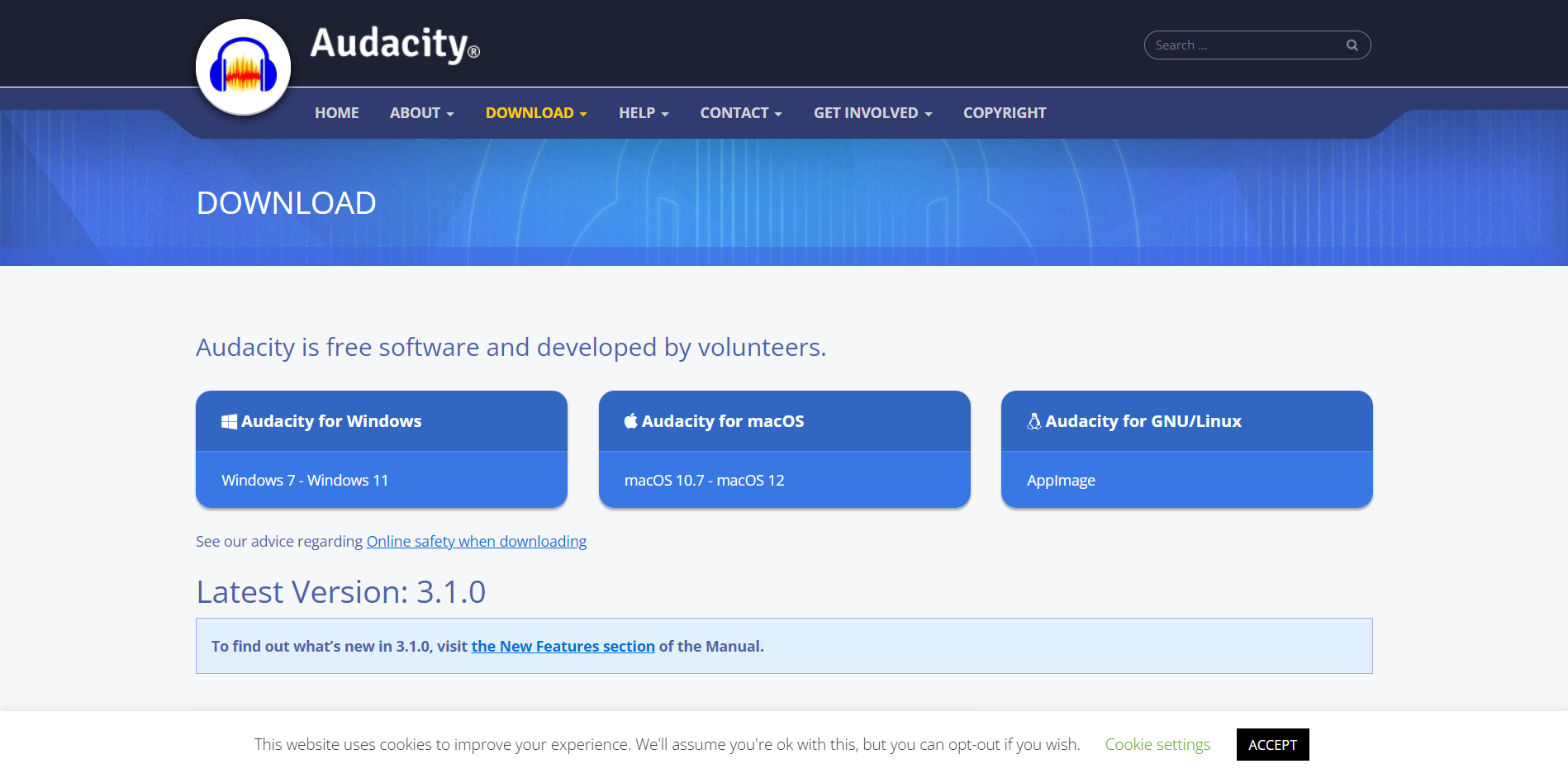Click the Apple logo icon
1568x778 pixels.
(x=631, y=421)
